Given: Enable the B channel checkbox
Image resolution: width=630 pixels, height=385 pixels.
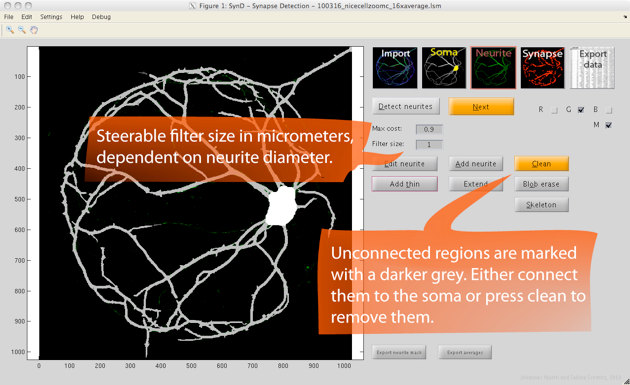Looking at the screenshot, I should 609,110.
